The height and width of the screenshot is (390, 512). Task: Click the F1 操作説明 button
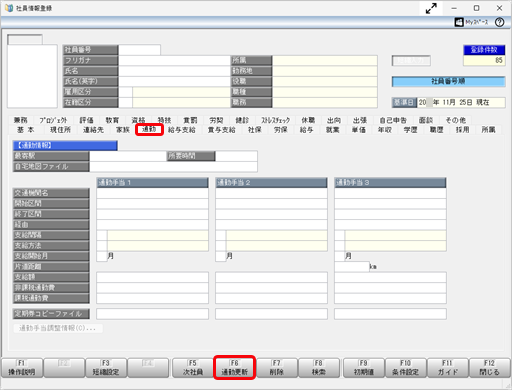pos(22,368)
